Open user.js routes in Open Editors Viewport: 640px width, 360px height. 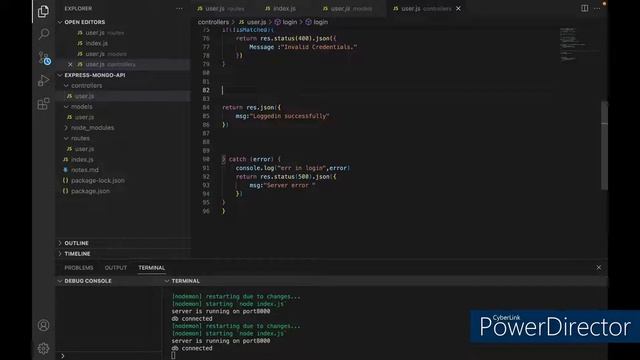123,33
